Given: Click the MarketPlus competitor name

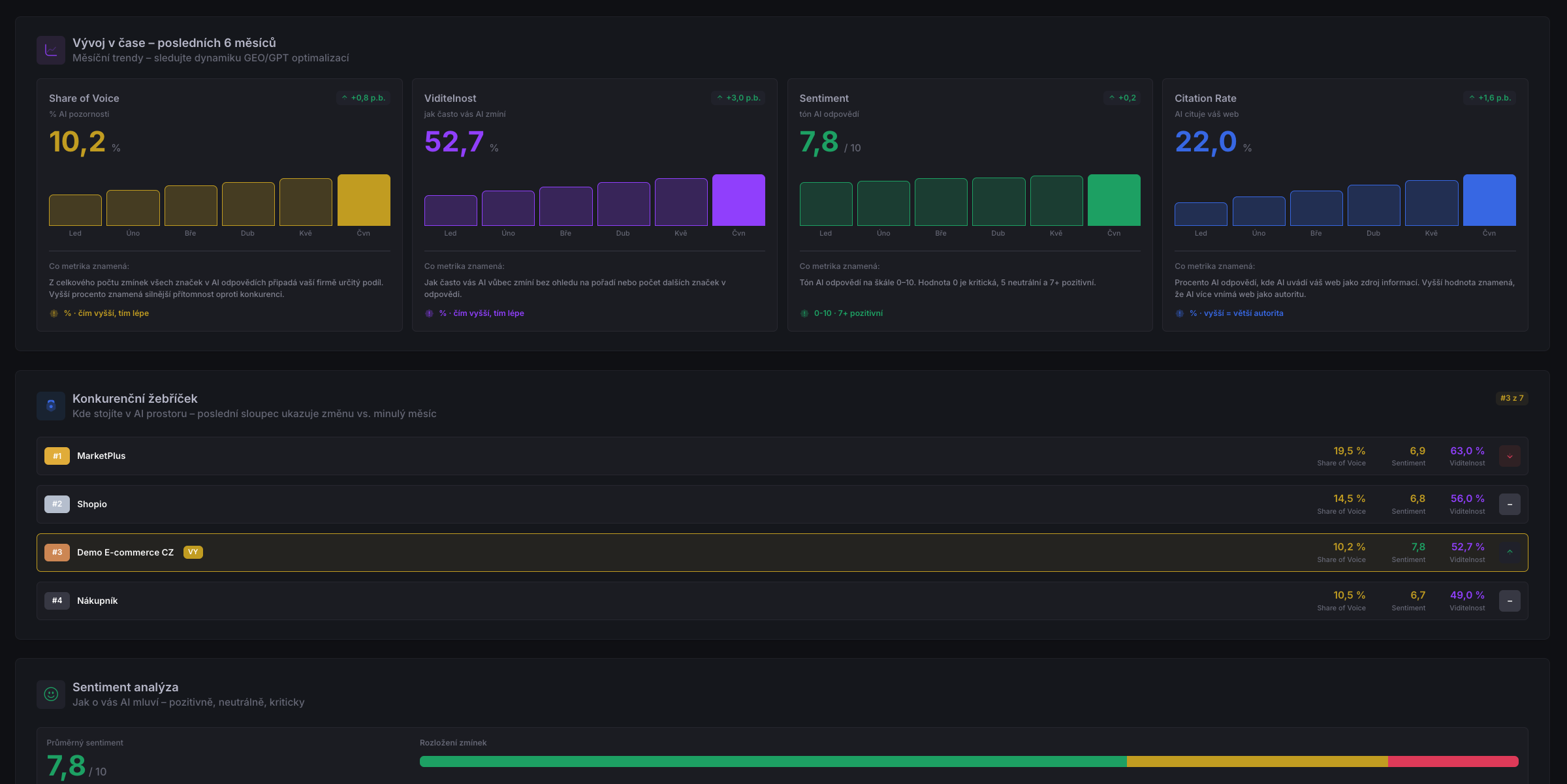Looking at the screenshot, I should click(x=101, y=456).
